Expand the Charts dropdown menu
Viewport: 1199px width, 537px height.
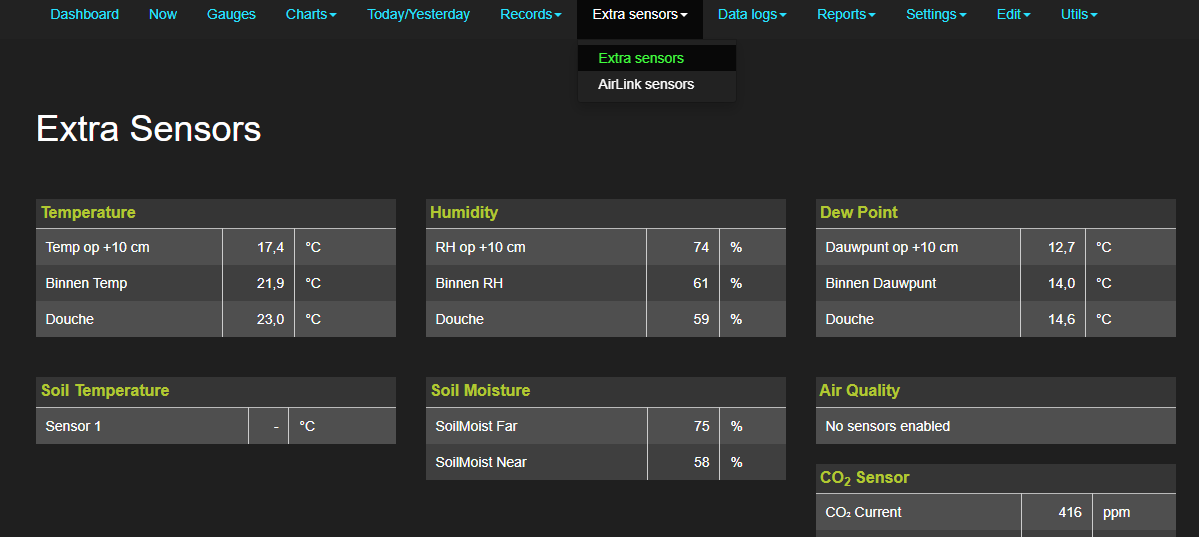coord(311,14)
